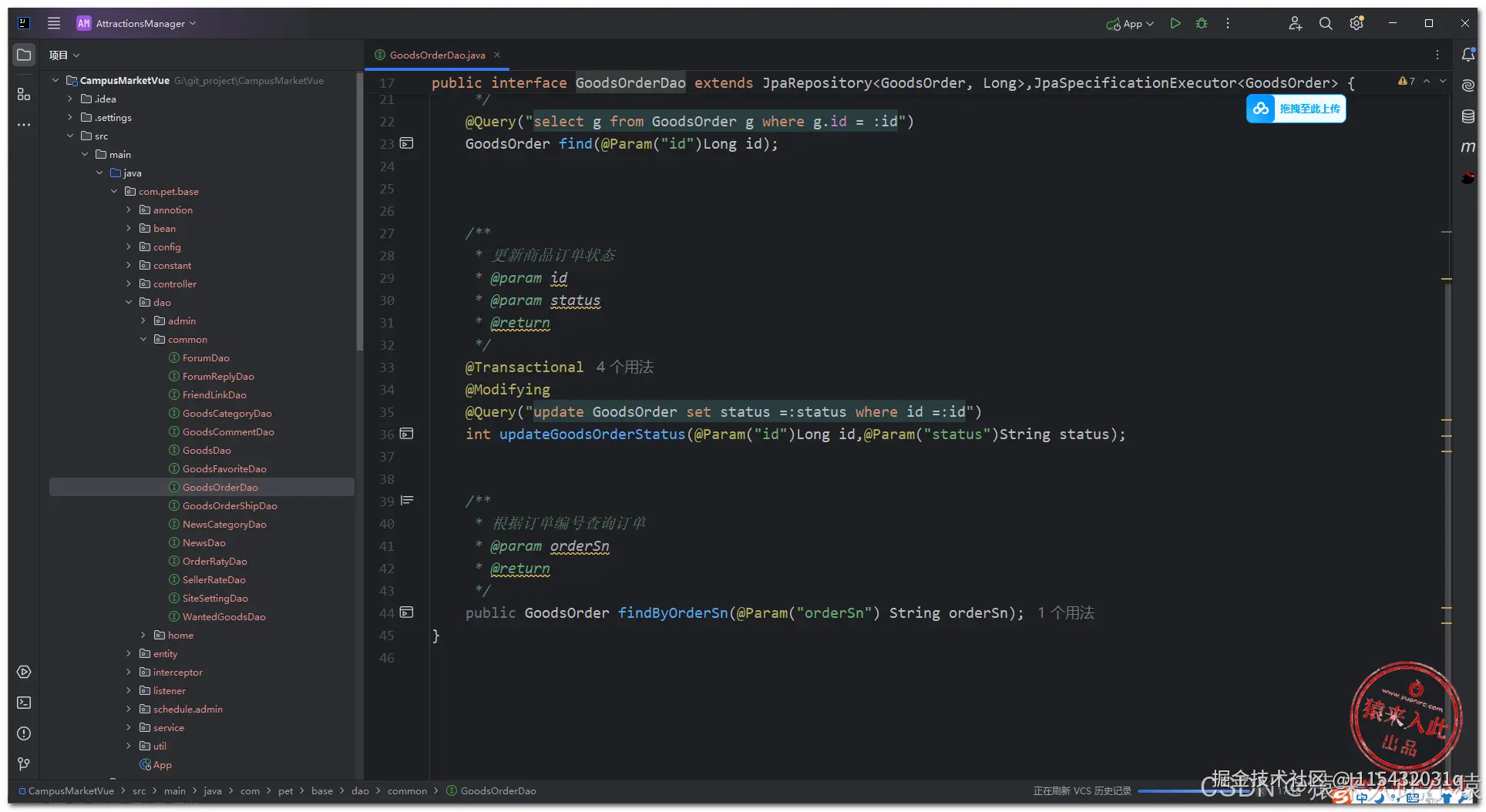
Task: Click the gutter icon on line 36
Action: 407,434
